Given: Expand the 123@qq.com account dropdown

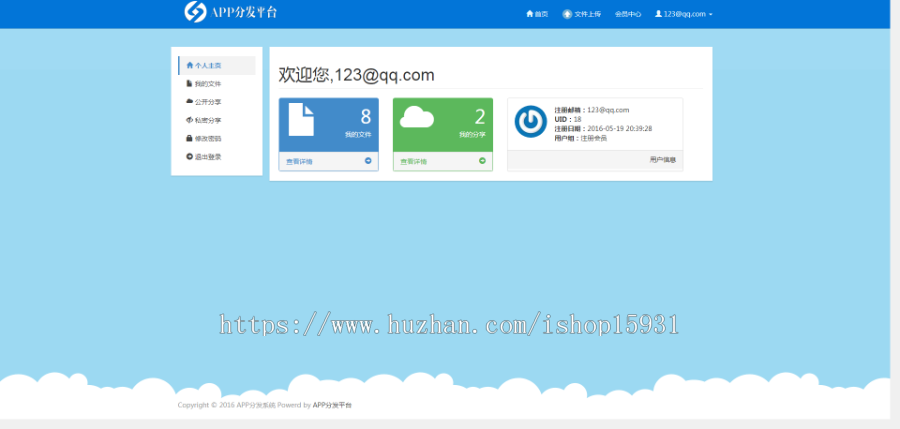Looking at the screenshot, I should (x=684, y=14).
